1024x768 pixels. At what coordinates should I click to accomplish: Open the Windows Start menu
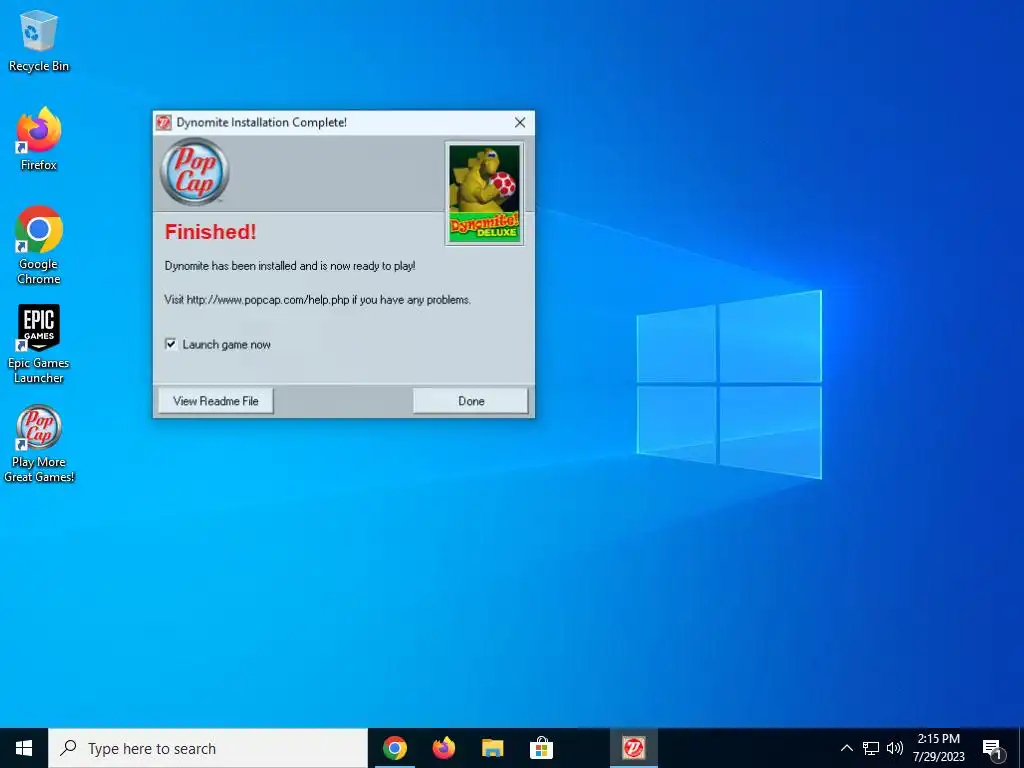click(x=24, y=748)
